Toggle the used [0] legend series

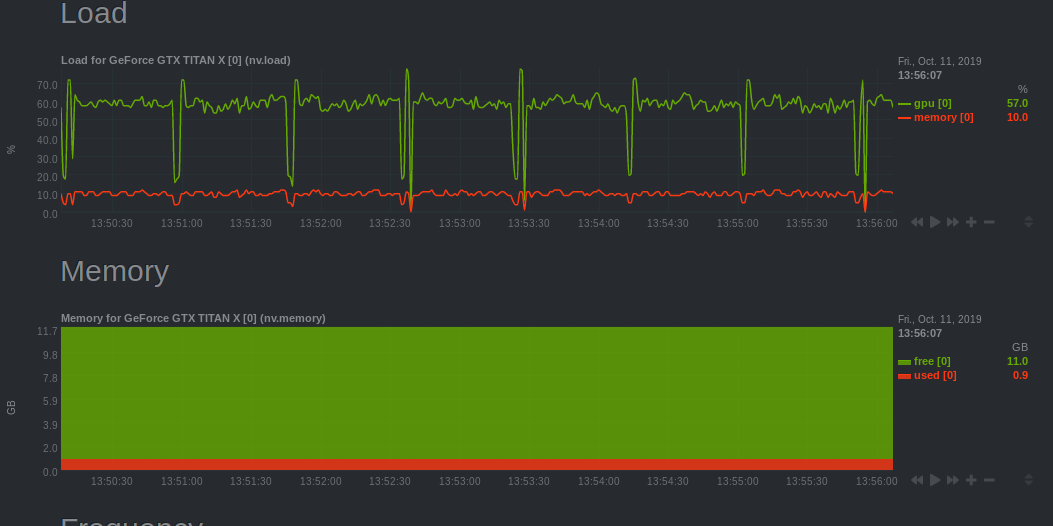tap(935, 375)
